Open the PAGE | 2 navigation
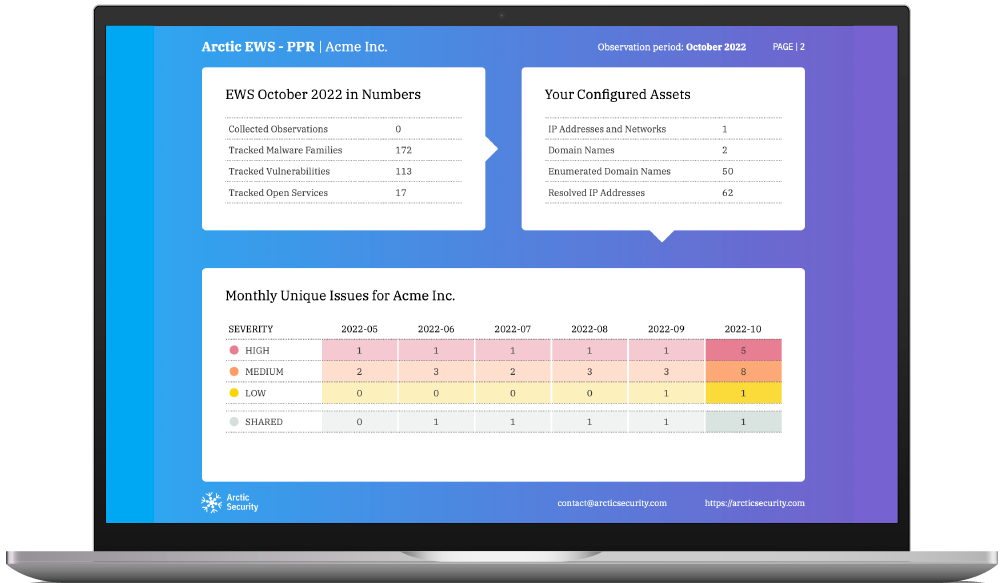The image size is (1000, 583). 787,46
